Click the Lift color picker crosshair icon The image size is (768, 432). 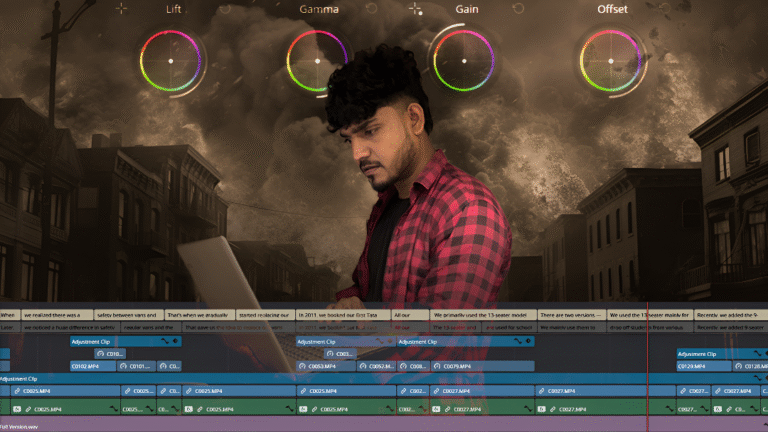tap(121, 9)
